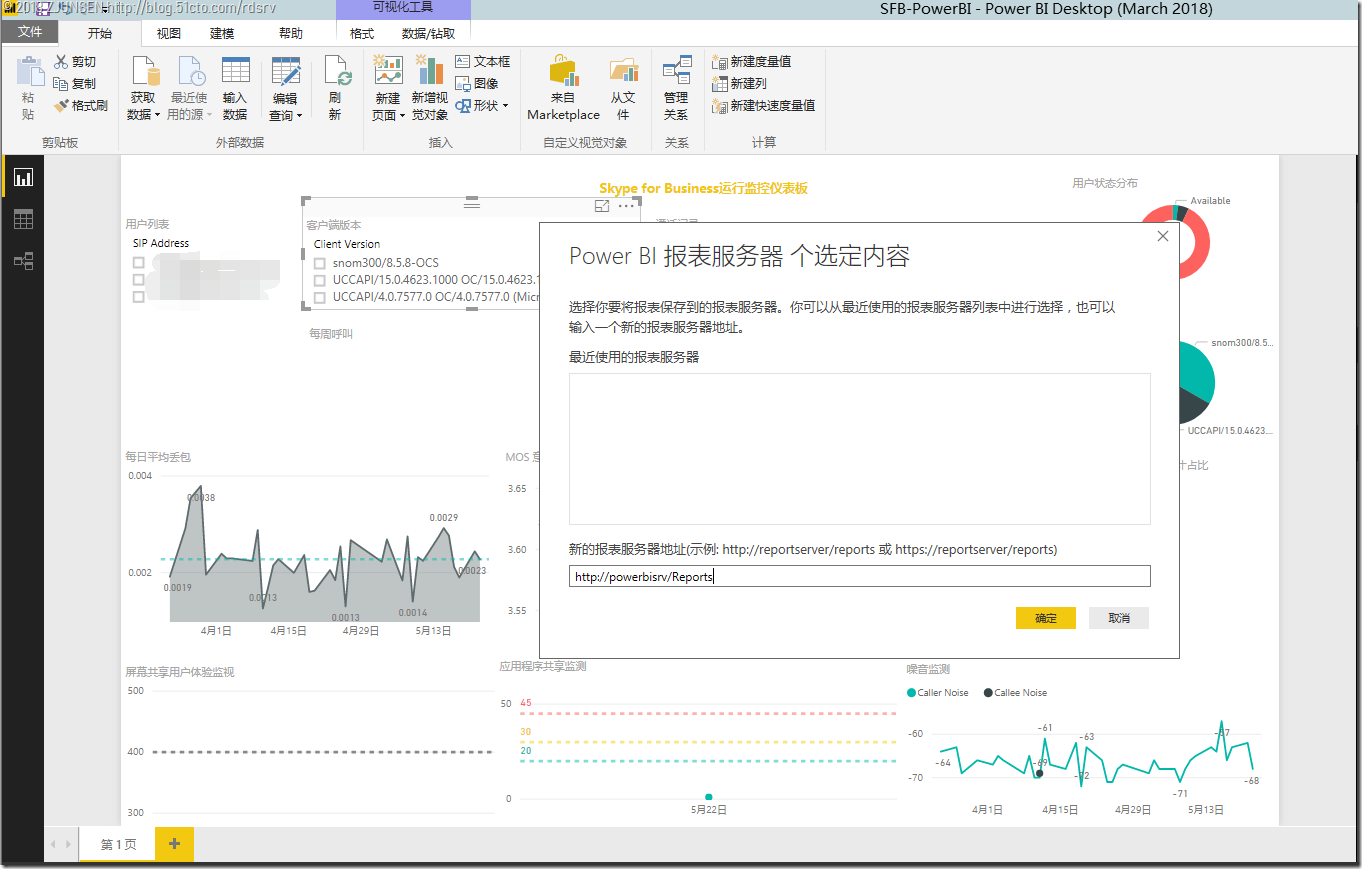Select page tab 第1页
The height and width of the screenshot is (869, 1362).
coord(118,845)
